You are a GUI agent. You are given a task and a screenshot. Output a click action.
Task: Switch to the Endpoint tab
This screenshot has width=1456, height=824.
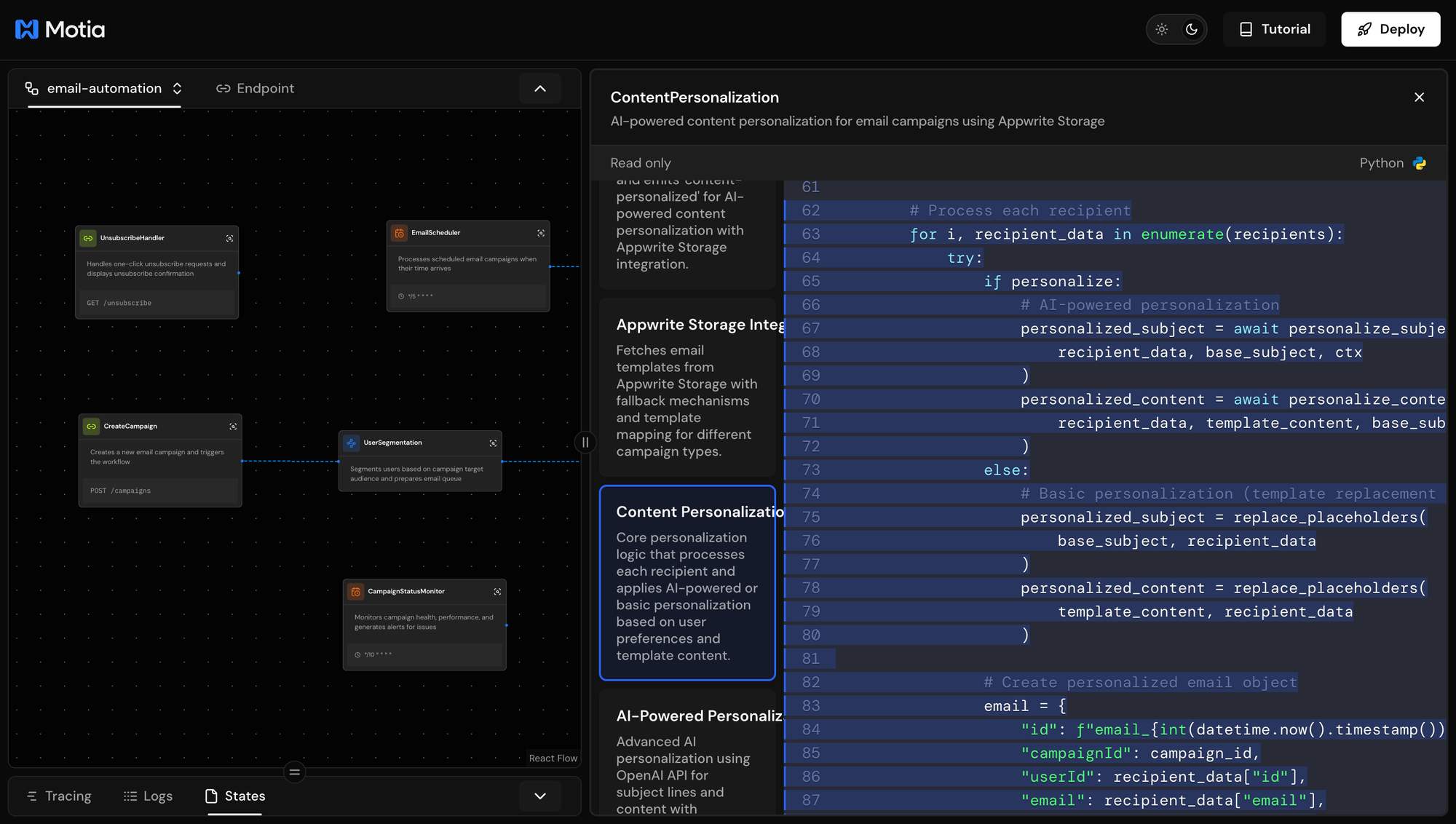coord(255,89)
